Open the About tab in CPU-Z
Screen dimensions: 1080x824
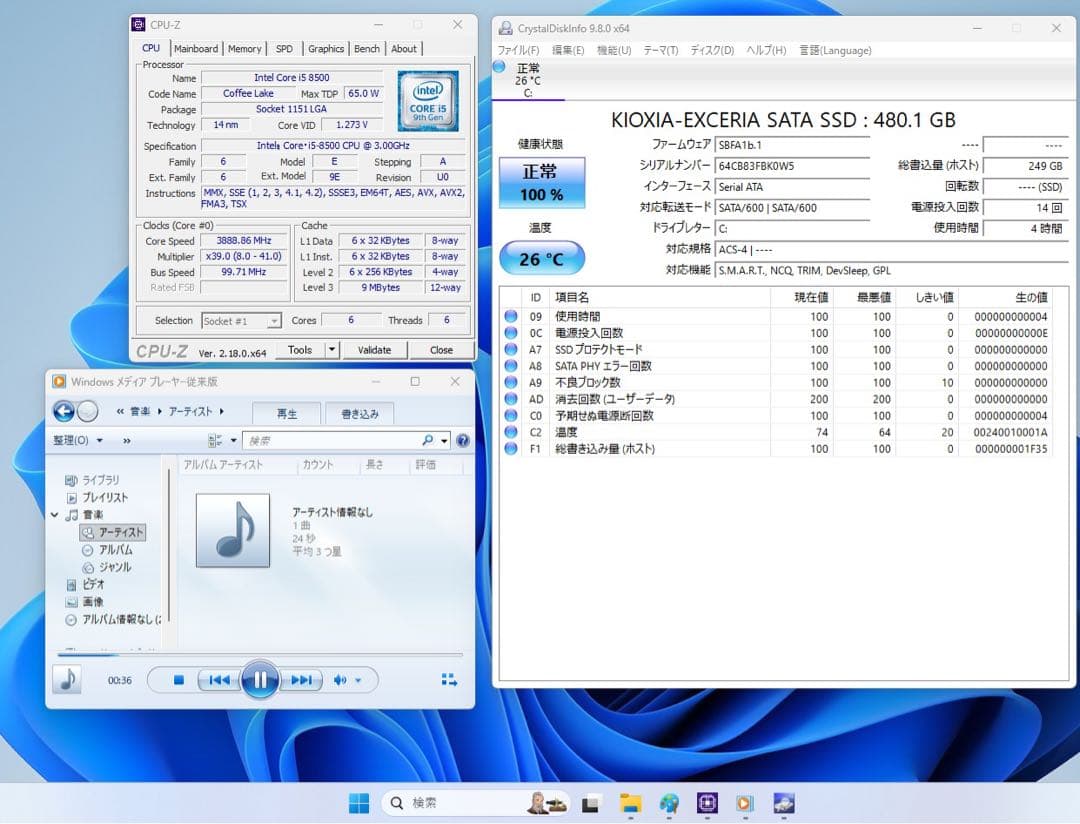[404, 49]
